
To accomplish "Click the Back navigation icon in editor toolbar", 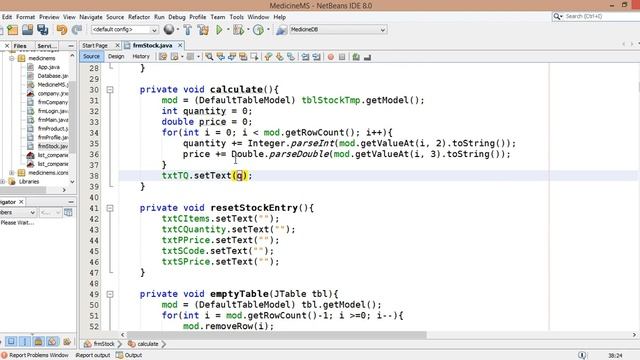I will point(174,57).
